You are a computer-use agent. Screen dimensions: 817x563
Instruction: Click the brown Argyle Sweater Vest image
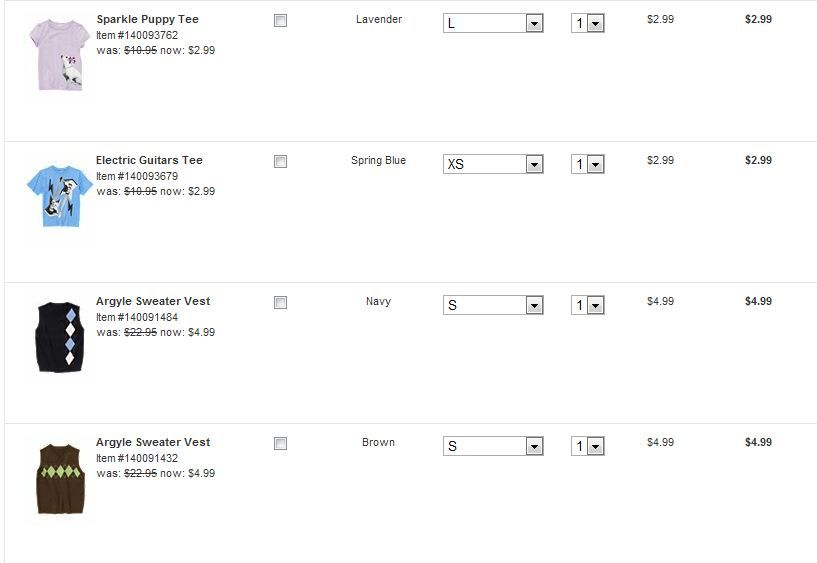coord(60,479)
